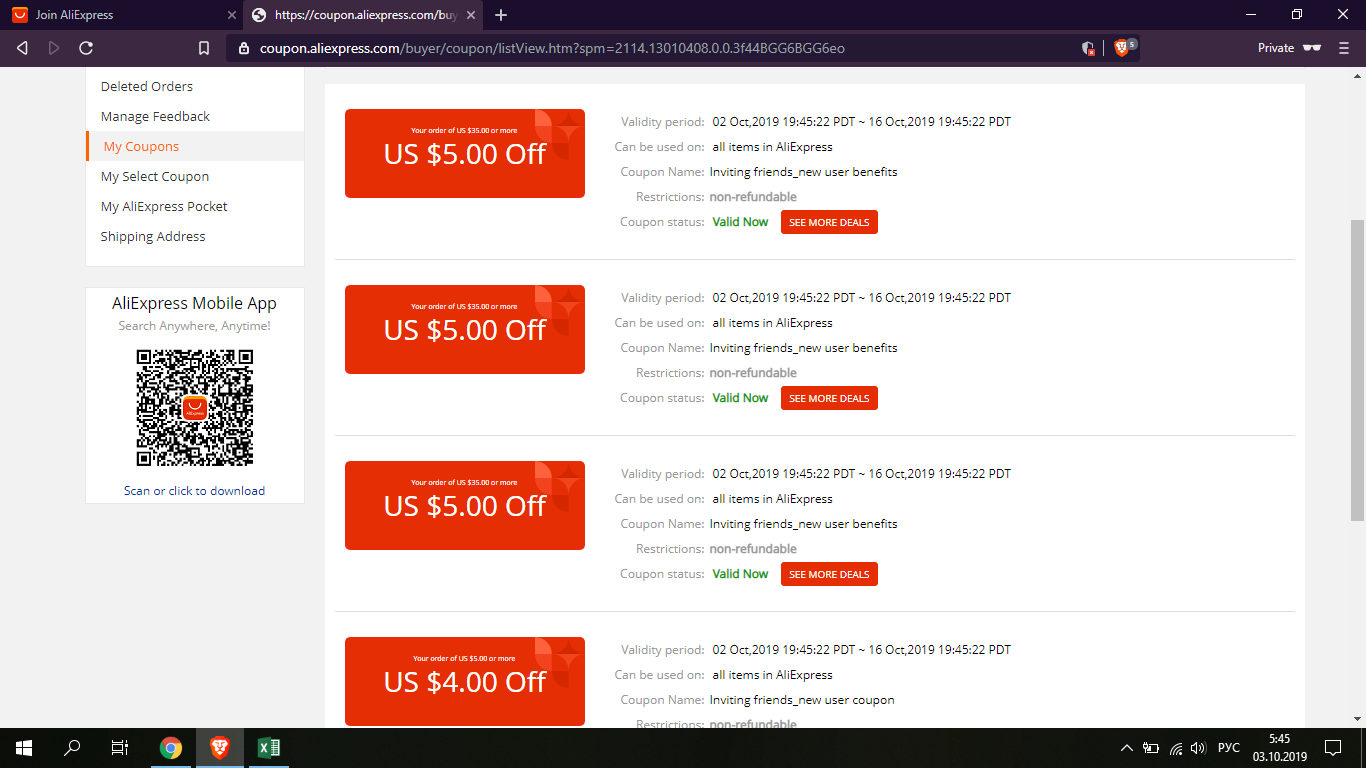This screenshot has width=1366, height=768.
Task: Click the first US $5.00 Off coupon card
Action: coord(465,153)
